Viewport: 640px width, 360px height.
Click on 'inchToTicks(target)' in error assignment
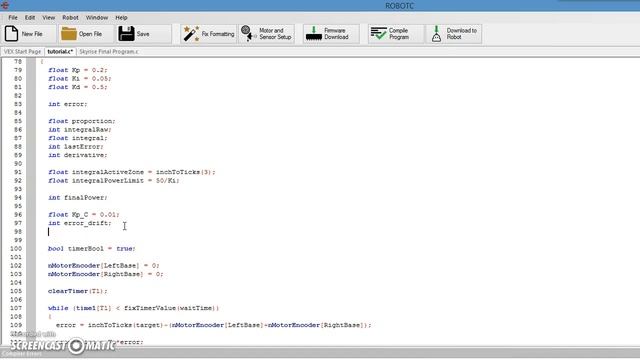pyautogui.click(x=126, y=325)
